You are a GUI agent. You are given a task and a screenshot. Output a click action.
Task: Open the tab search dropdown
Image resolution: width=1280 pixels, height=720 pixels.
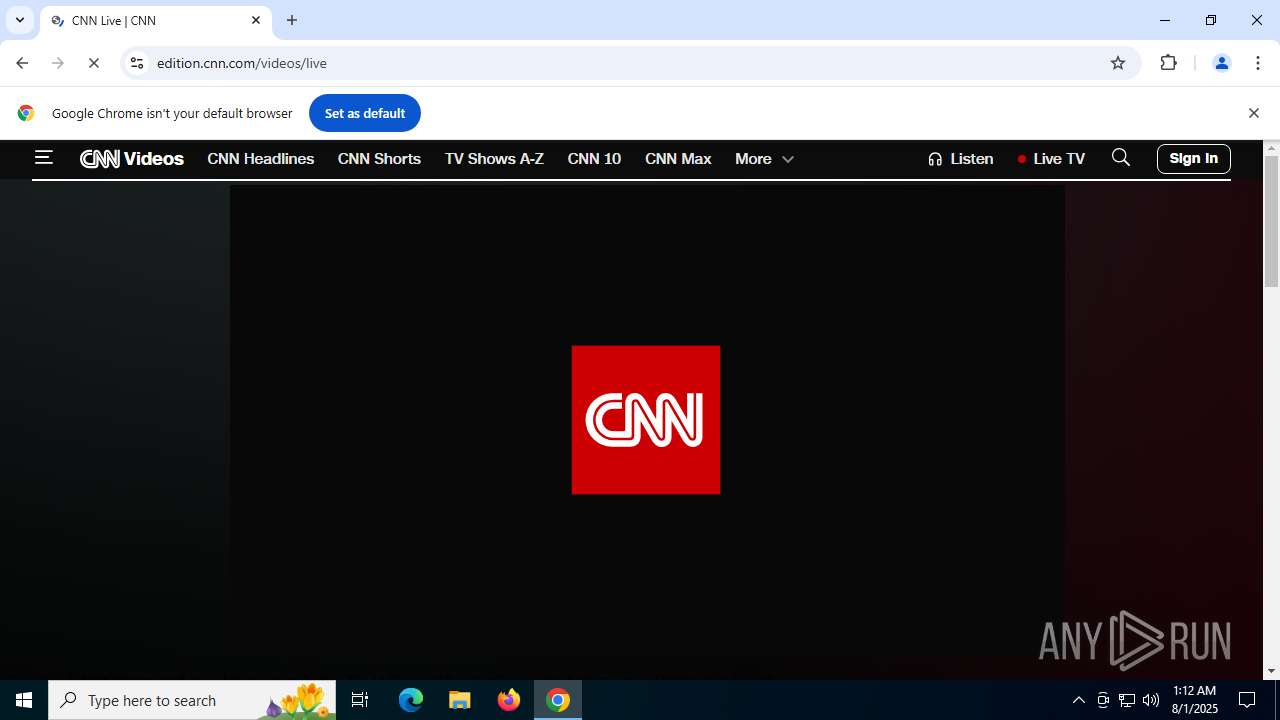[x=20, y=20]
